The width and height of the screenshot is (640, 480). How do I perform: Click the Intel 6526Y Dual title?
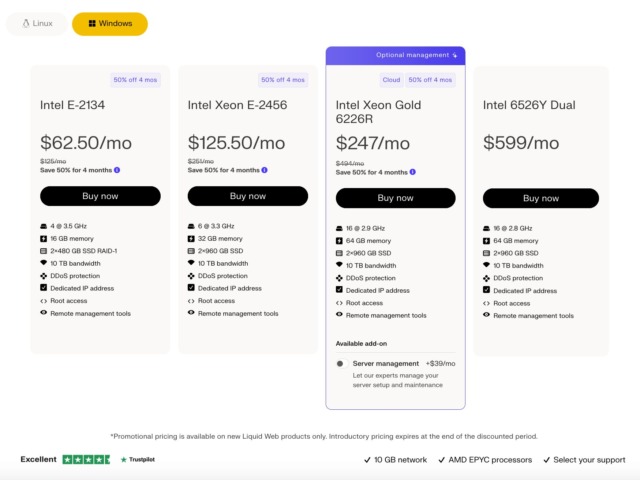point(529,105)
